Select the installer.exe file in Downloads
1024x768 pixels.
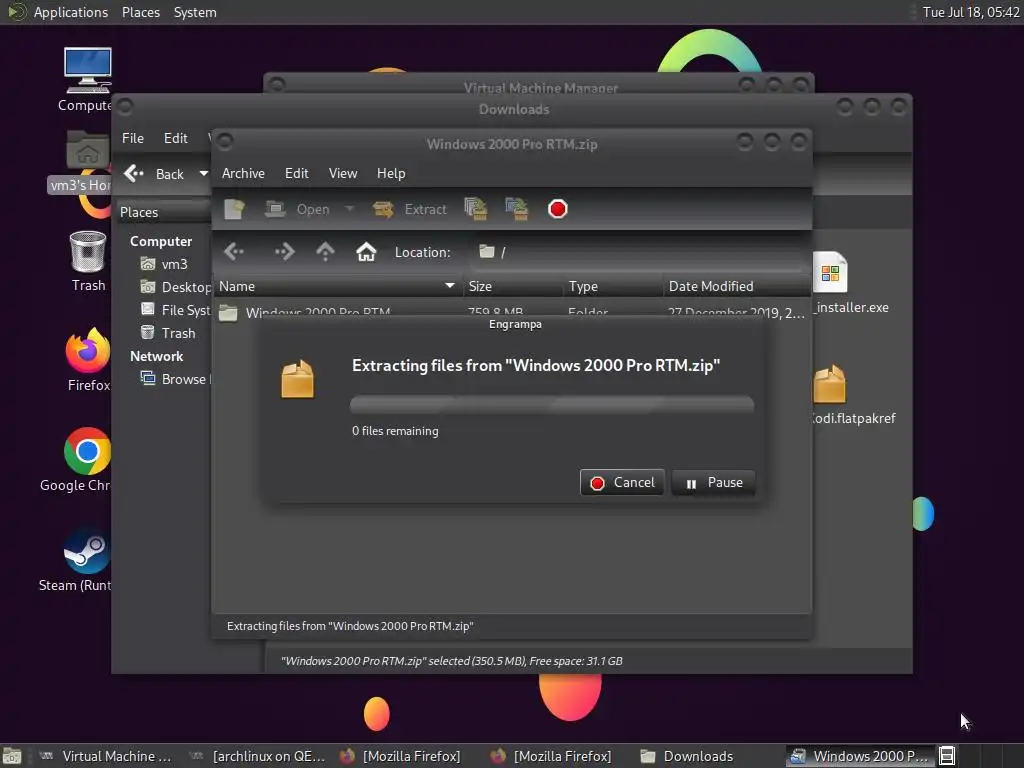[850, 283]
